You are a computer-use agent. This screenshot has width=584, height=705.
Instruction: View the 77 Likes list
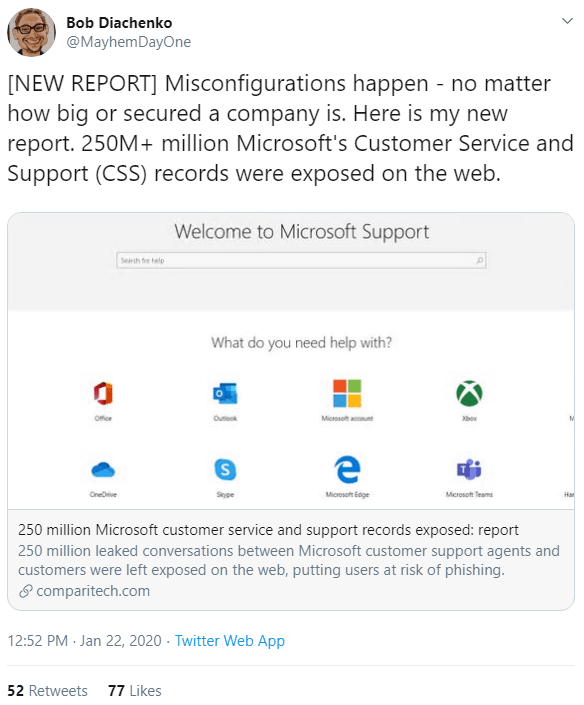pyautogui.click(x=134, y=691)
